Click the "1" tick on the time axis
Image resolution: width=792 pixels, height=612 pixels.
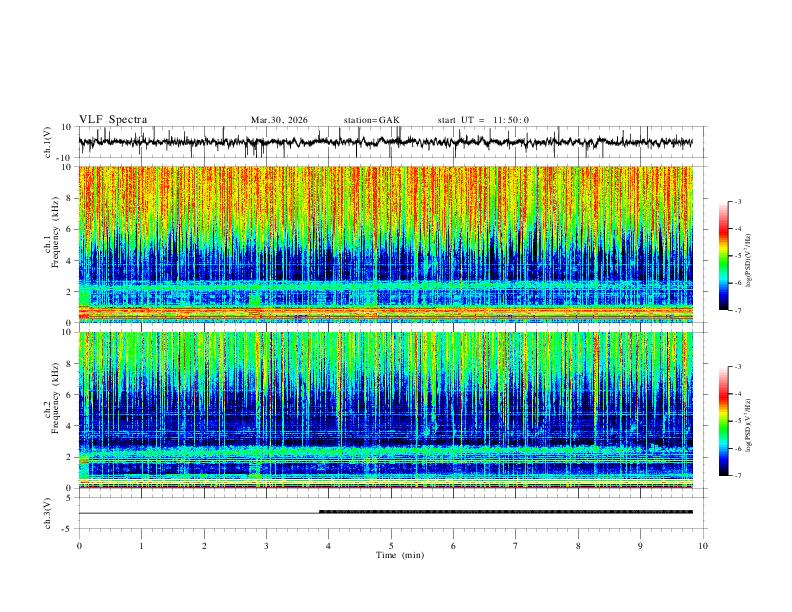click(141, 546)
